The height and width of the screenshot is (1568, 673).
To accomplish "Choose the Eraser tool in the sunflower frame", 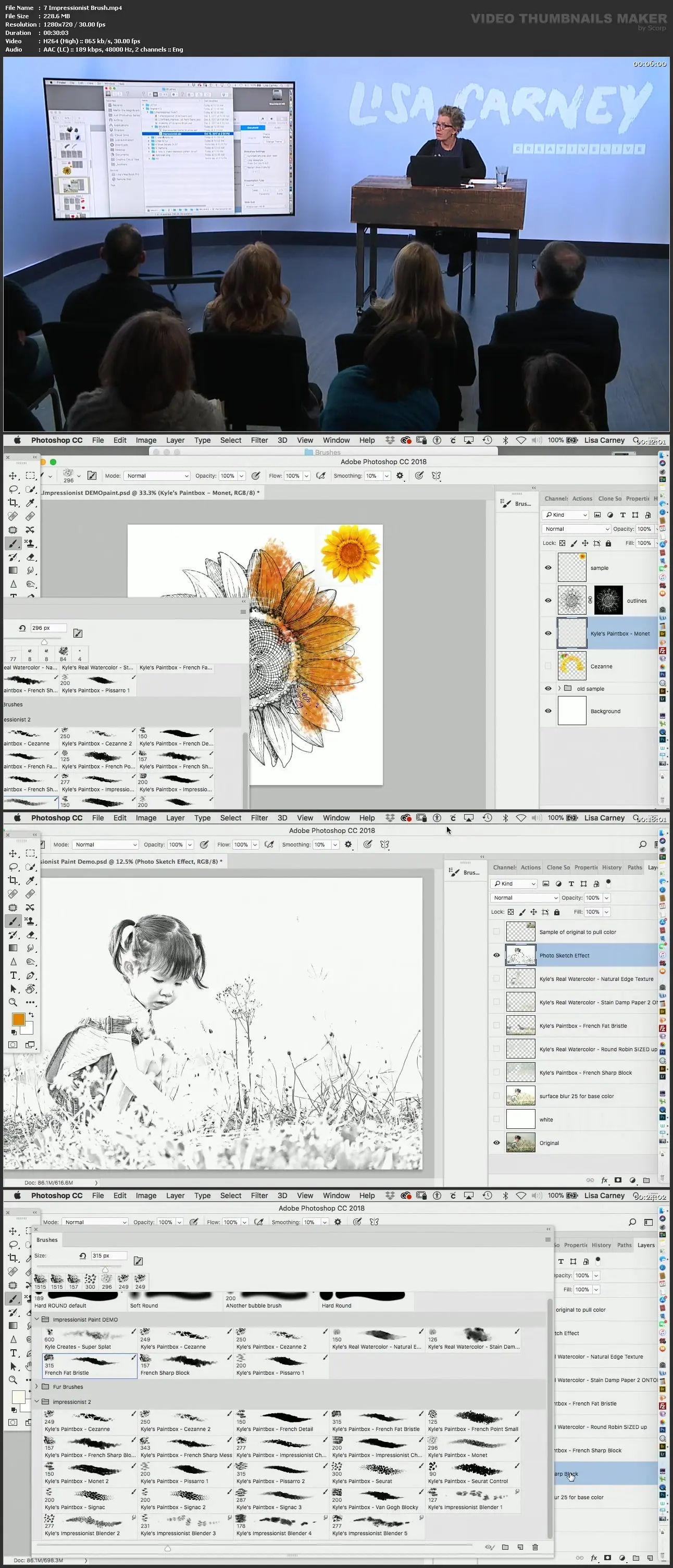I will [30, 557].
